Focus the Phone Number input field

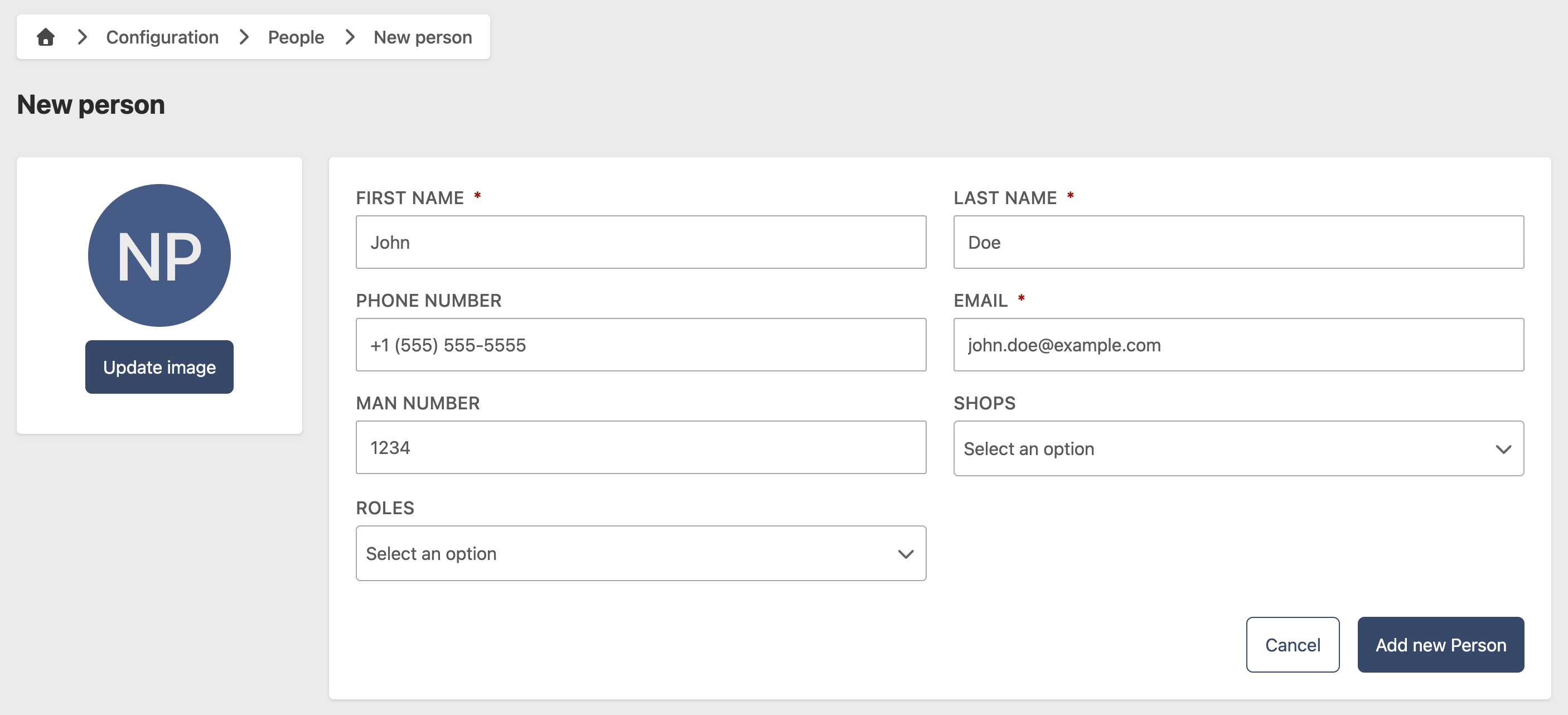[641, 345]
